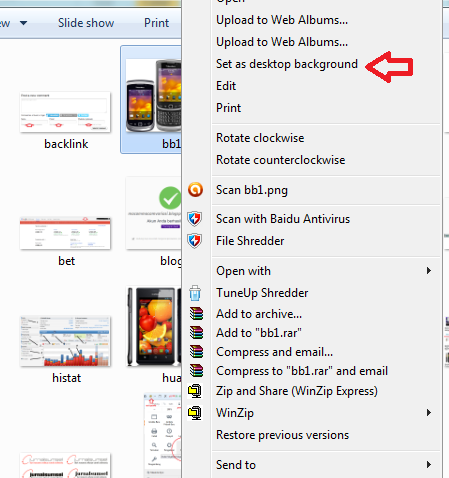Click the Print button in the toolbar
Viewport: 449px width, 478px height.
156,23
